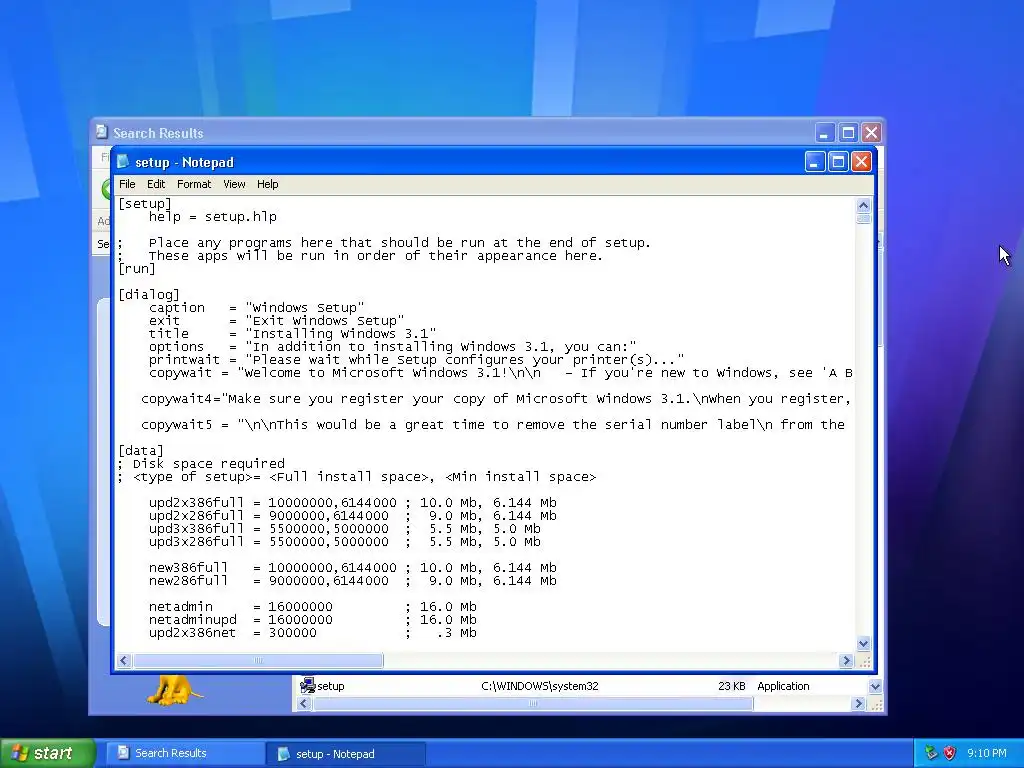Click the red security shield tray icon
1024x768 pixels.
950,753
